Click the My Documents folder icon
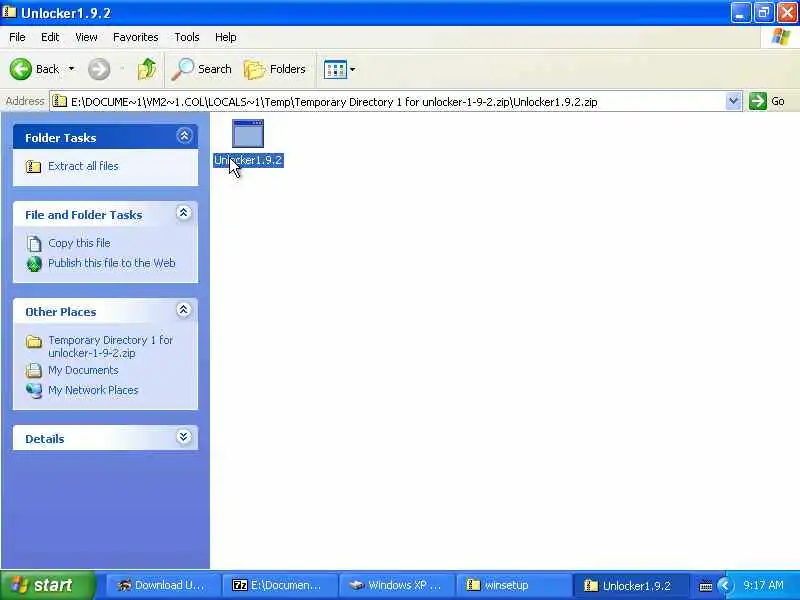 click(x=34, y=370)
